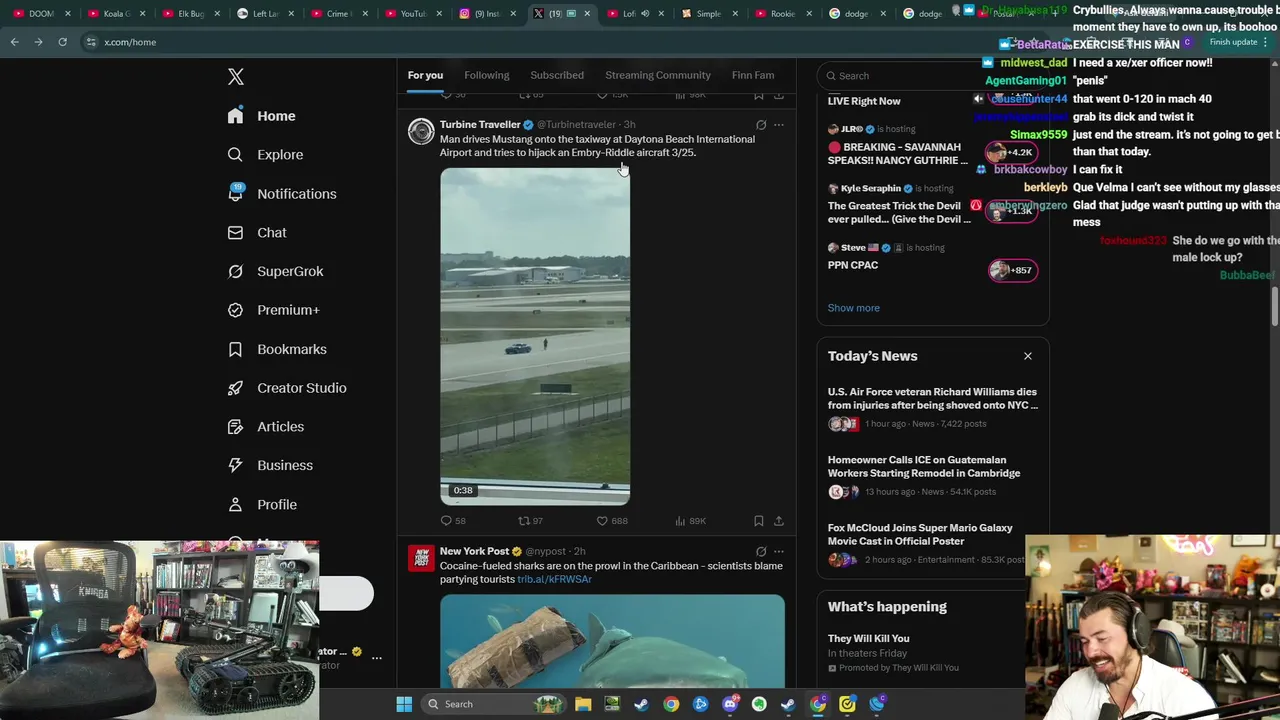Click the New York Post avatar
The width and height of the screenshot is (1280, 720).
(421, 558)
